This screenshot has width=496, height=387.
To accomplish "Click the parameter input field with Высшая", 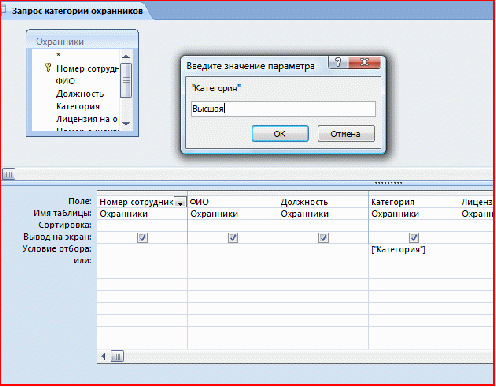I will pyautogui.click(x=283, y=109).
